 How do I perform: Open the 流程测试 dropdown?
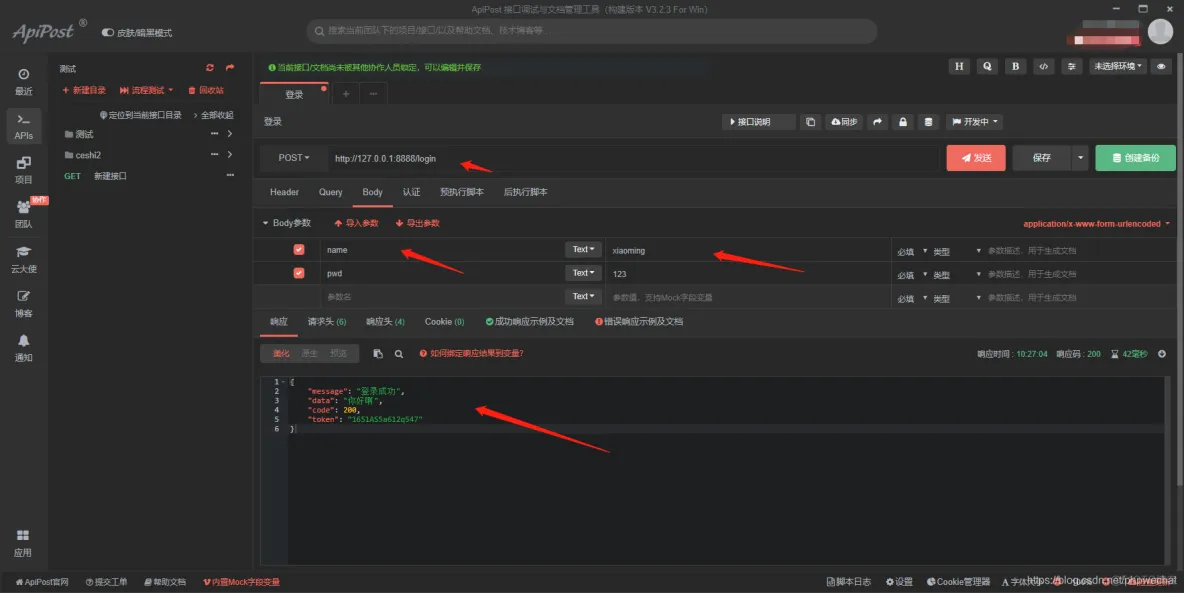point(146,90)
